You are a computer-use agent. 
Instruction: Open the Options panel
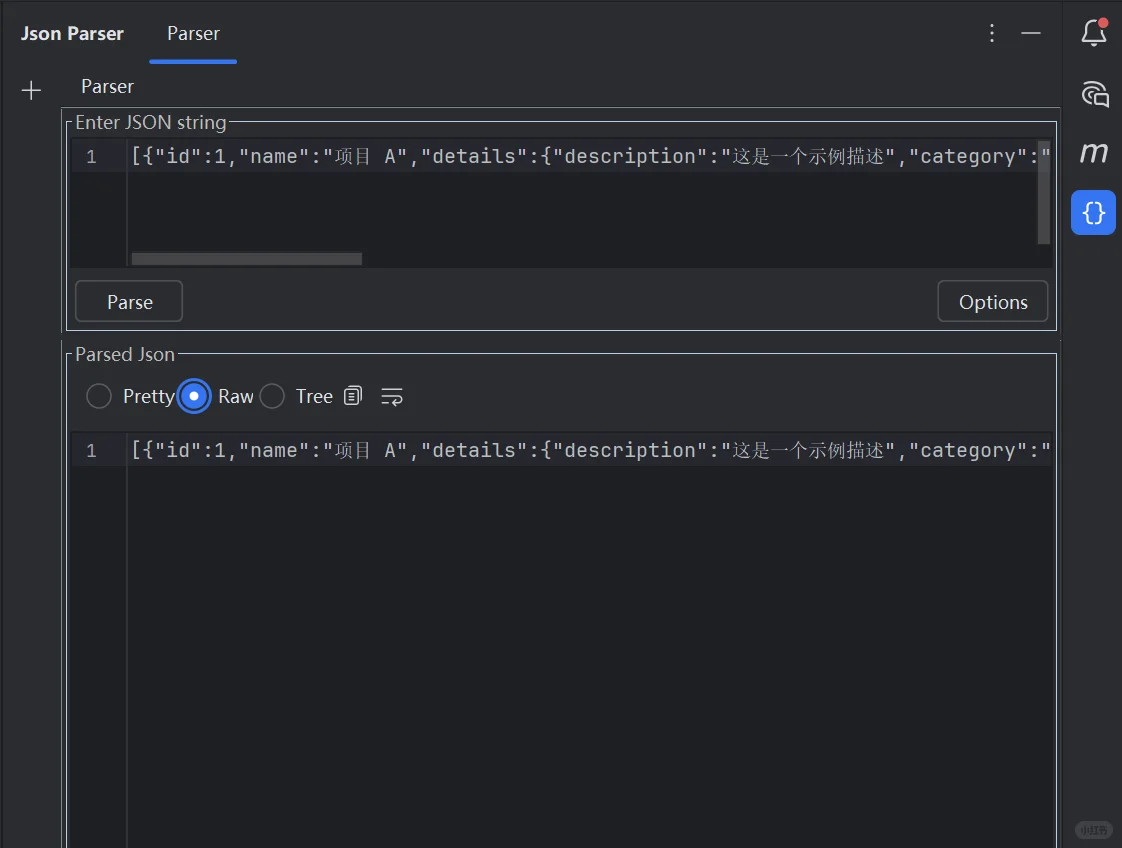pos(992,301)
